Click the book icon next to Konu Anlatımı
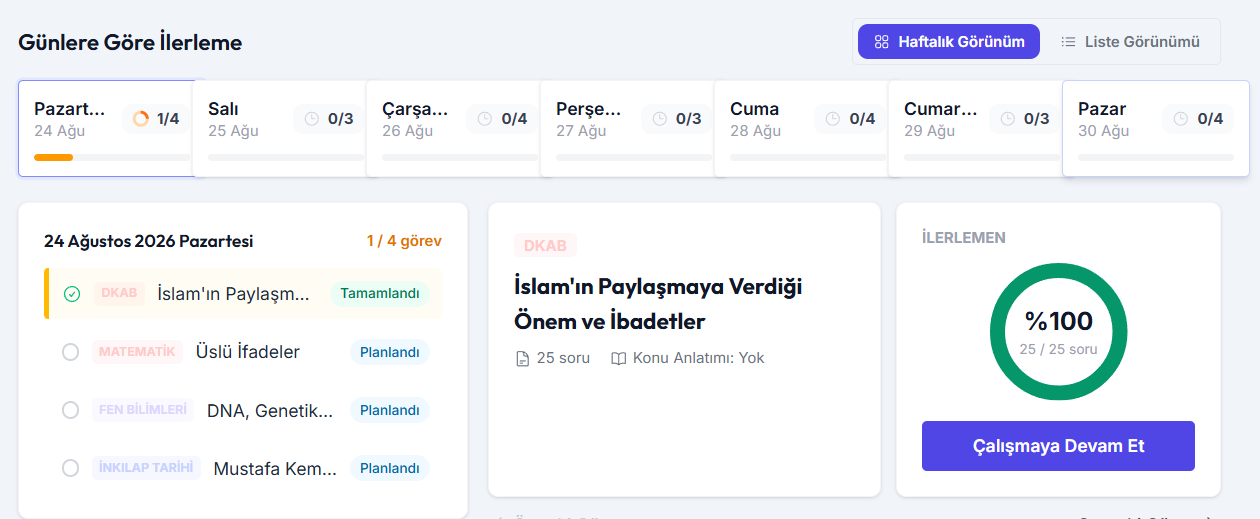This screenshot has width=1260, height=519. 619,358
